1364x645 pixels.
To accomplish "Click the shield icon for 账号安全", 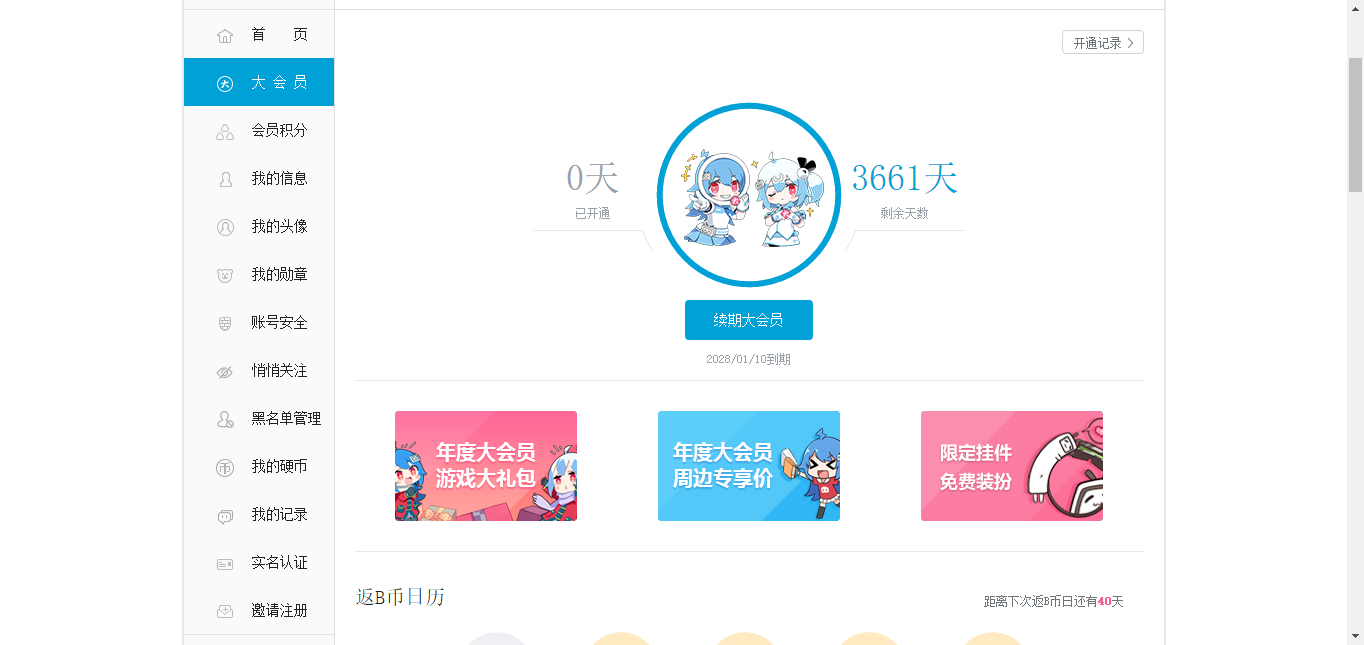I will click(x=225, y=323).
